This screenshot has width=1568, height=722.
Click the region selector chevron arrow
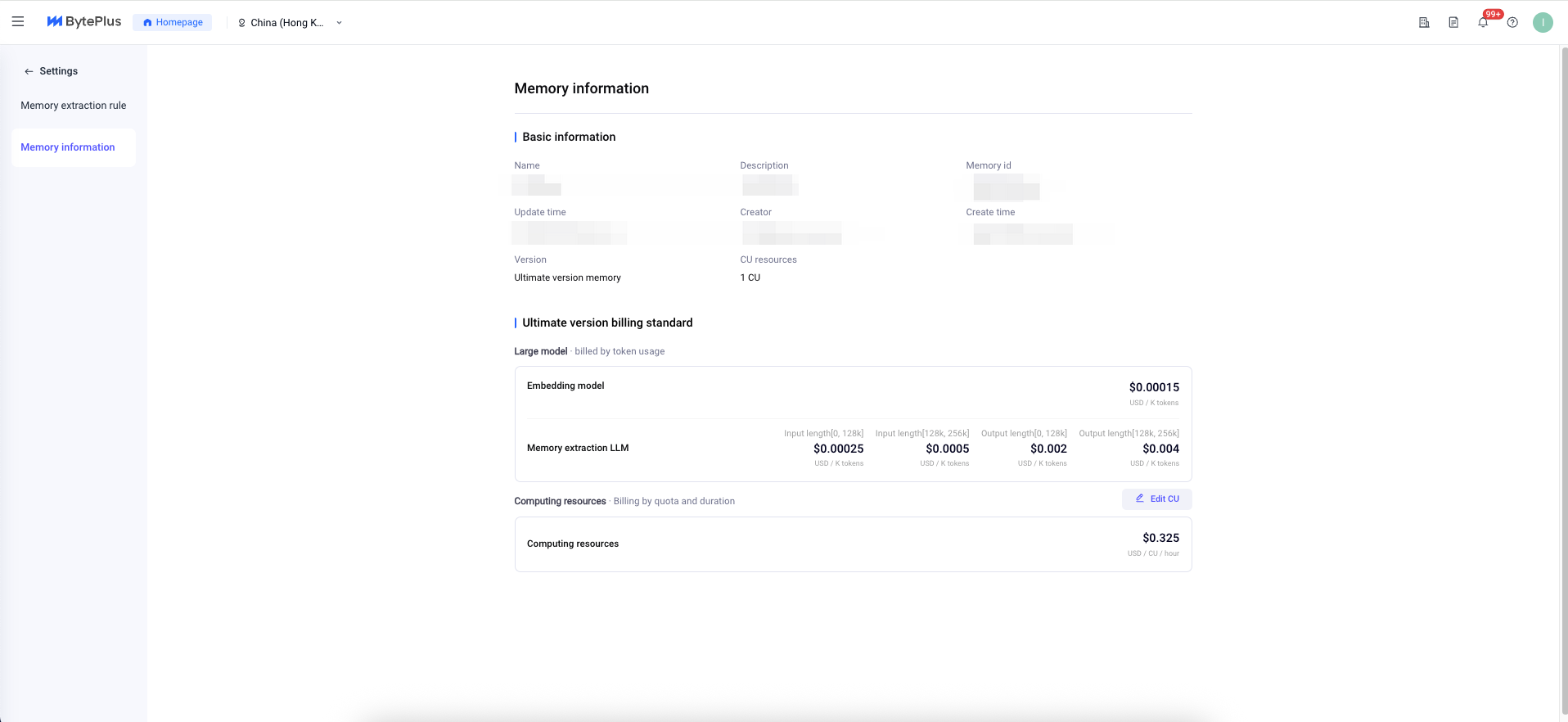(x=339, y=23)
